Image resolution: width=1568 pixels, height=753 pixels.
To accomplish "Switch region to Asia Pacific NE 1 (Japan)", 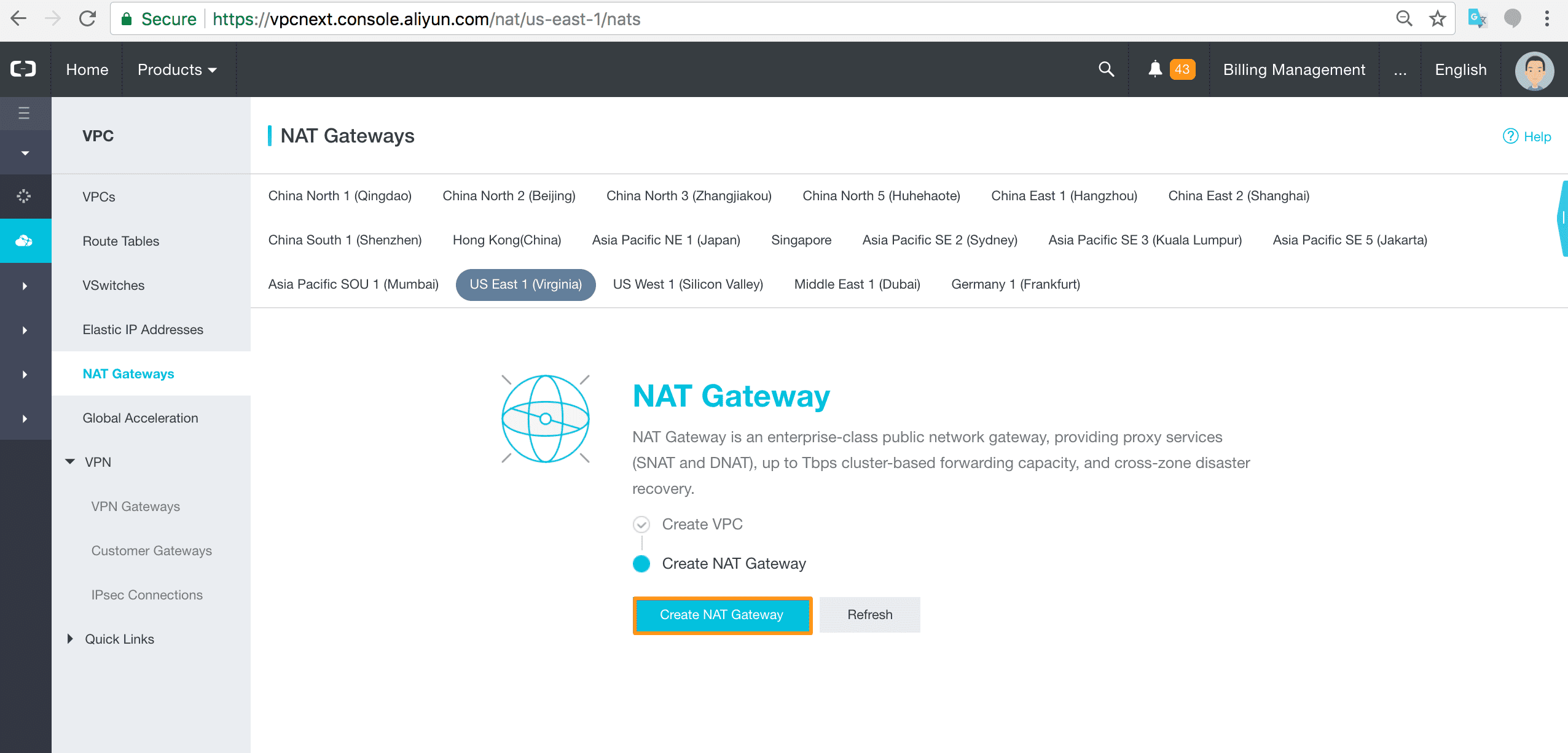I will click(666, 240).
